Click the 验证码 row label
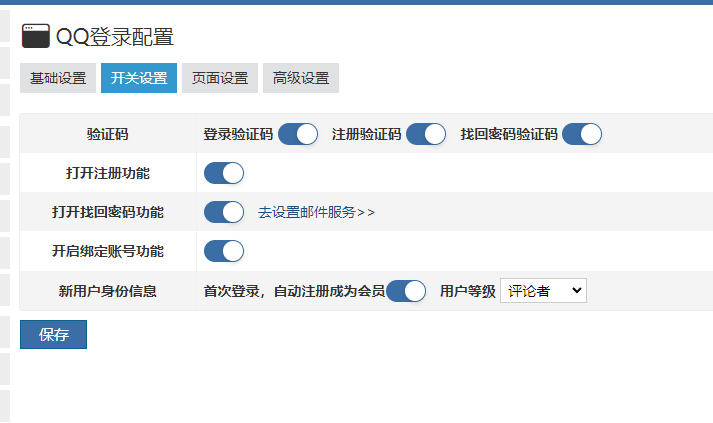The height and width of the screenshot is (423, 713). point(108,134)
